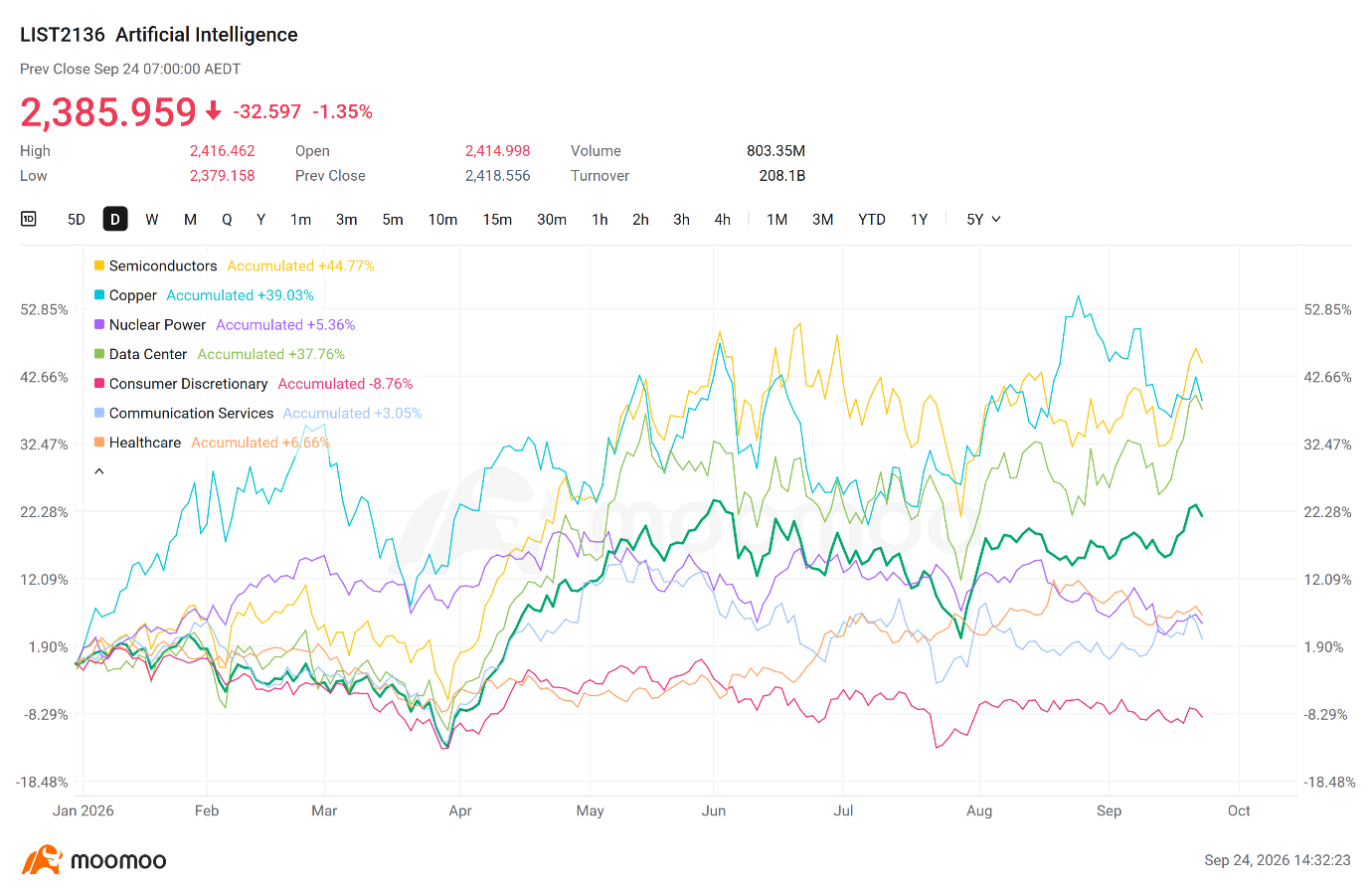Click the Copper cyan legend swatch
The image size is (1372, 893).
[99, 295]
